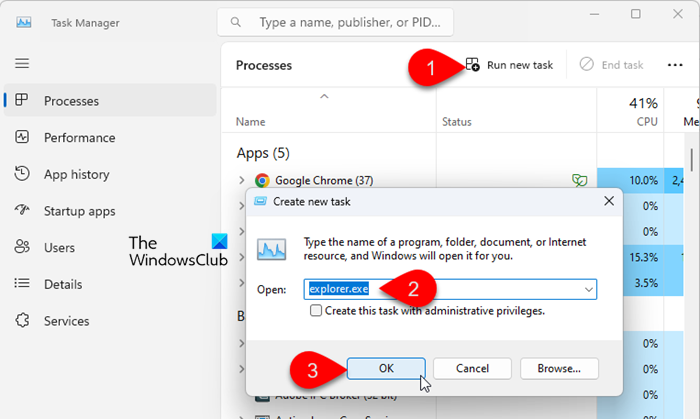Click the 10.0% CPU value cell
This screenshot has width=700, height=419.
click(x=630, y=180)
